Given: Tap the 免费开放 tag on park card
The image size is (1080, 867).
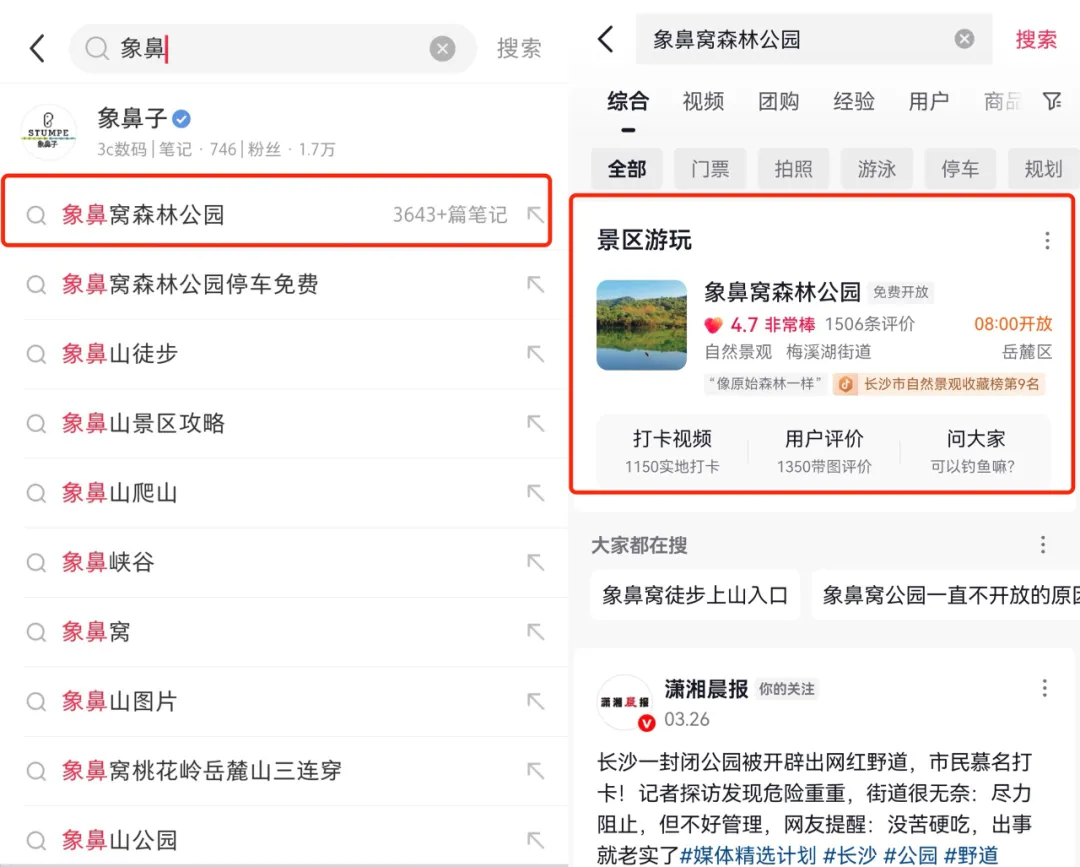Looking at the screenshot, I should [x=901, y=292].
